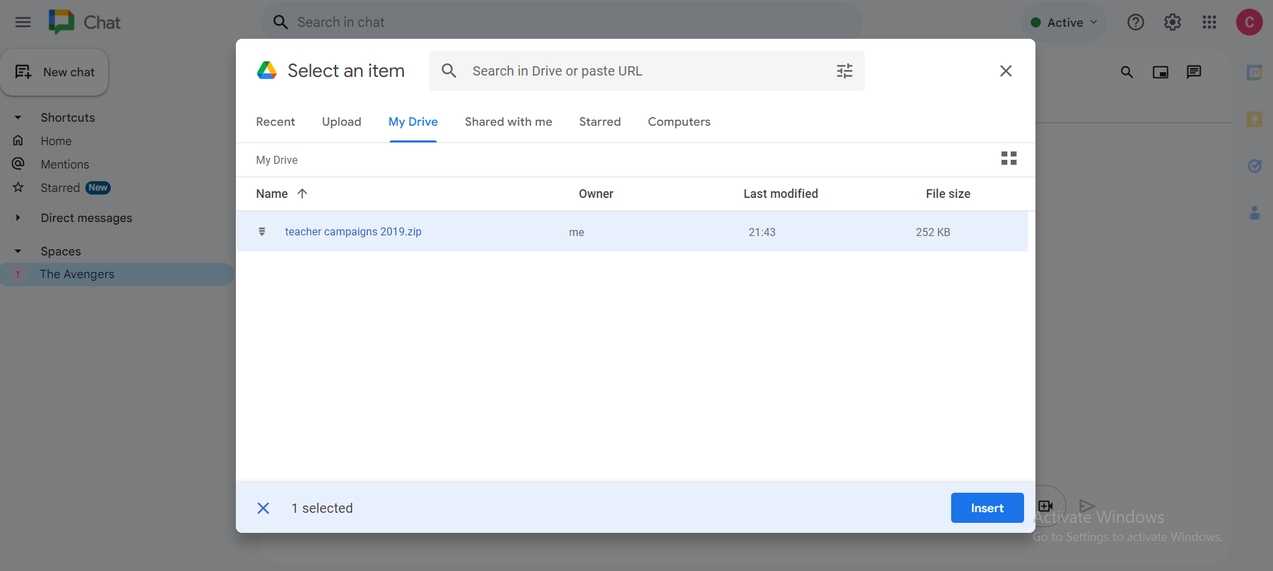Clear the current file selection

[x=263, y=508]
